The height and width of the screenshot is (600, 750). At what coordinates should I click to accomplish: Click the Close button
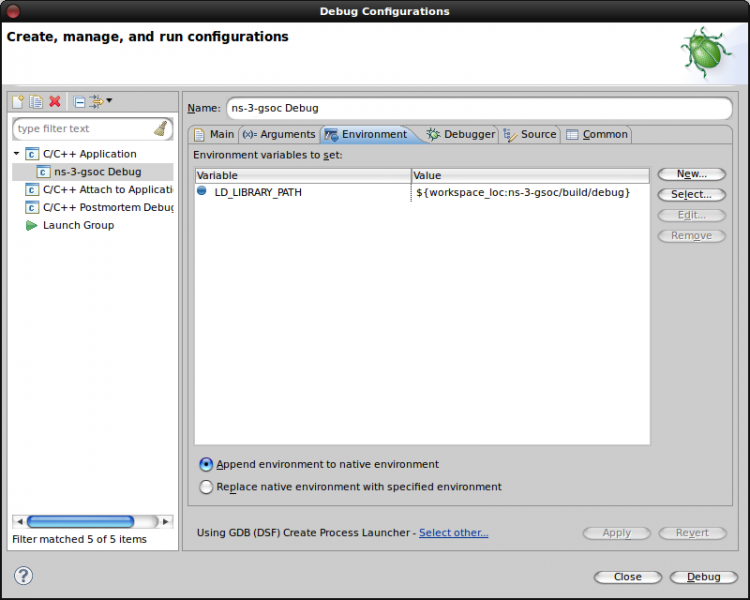[x=628, y=577]
